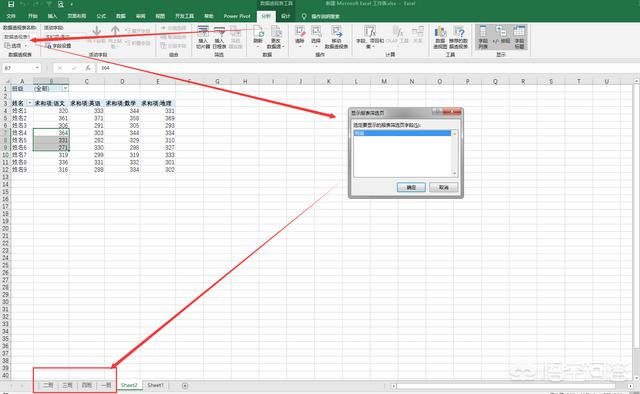Expand the PivotTable Options dropdown in ribbon
This screenshot has width=640, height=394.
click(16, 46)
